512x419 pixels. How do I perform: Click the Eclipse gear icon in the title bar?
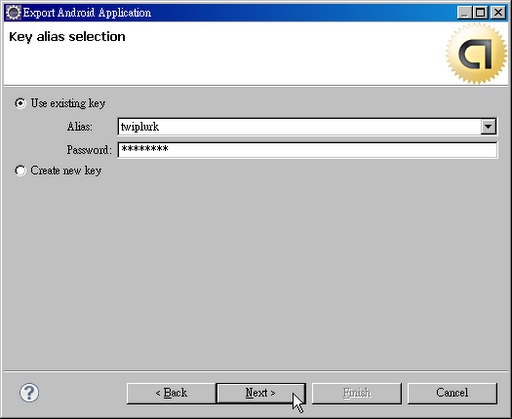[13, 13]
